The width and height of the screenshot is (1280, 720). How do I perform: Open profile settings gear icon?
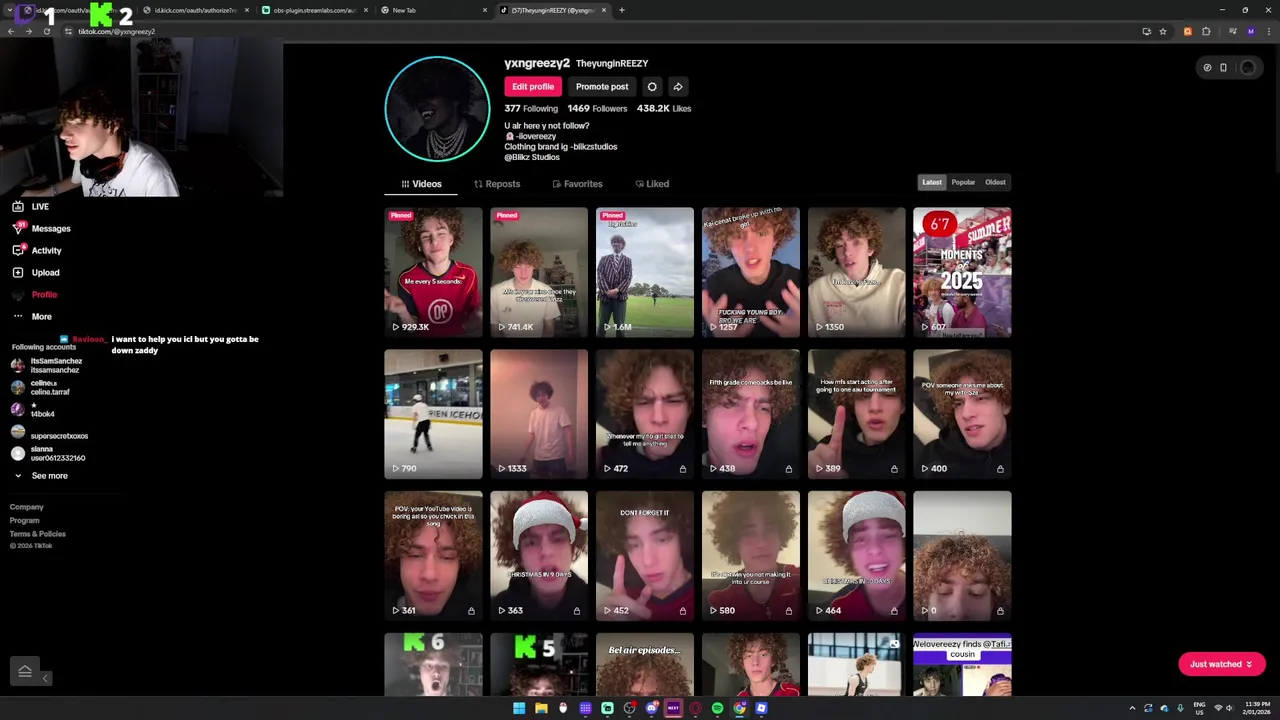tap(652, 87)
